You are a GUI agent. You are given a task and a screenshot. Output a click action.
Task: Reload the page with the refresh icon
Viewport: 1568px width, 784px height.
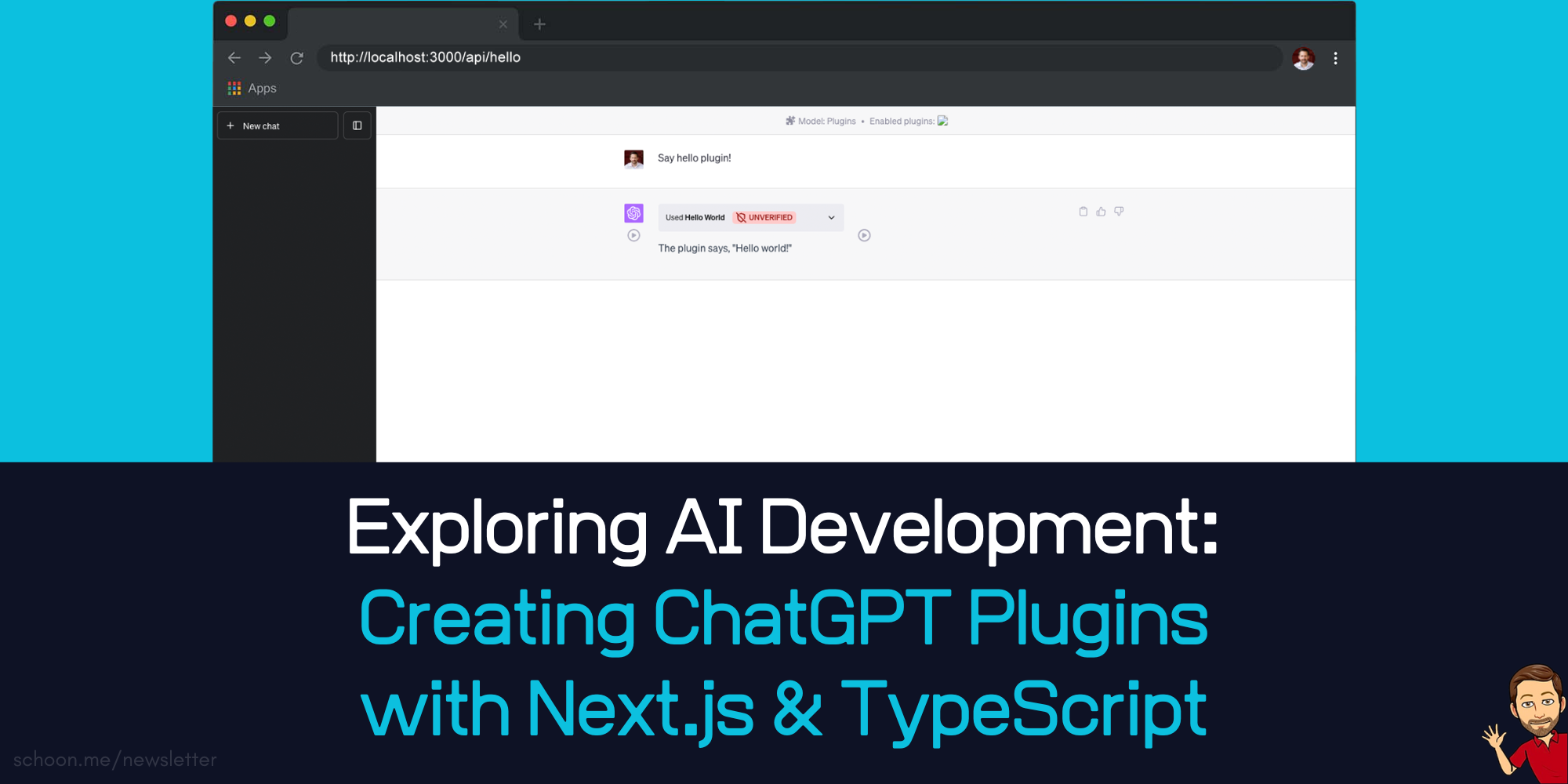coord(296,58)
